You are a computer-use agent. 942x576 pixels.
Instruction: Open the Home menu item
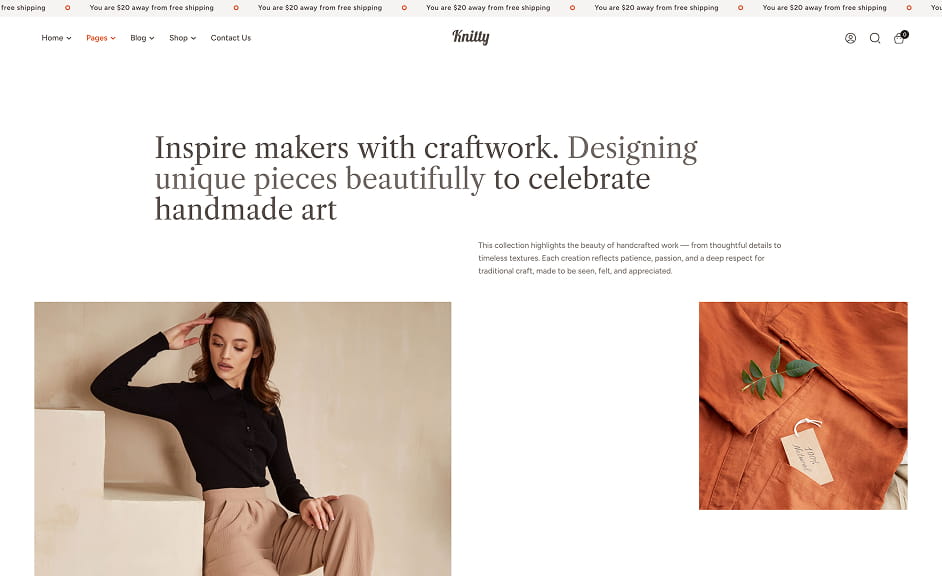[x=52, y=38]
